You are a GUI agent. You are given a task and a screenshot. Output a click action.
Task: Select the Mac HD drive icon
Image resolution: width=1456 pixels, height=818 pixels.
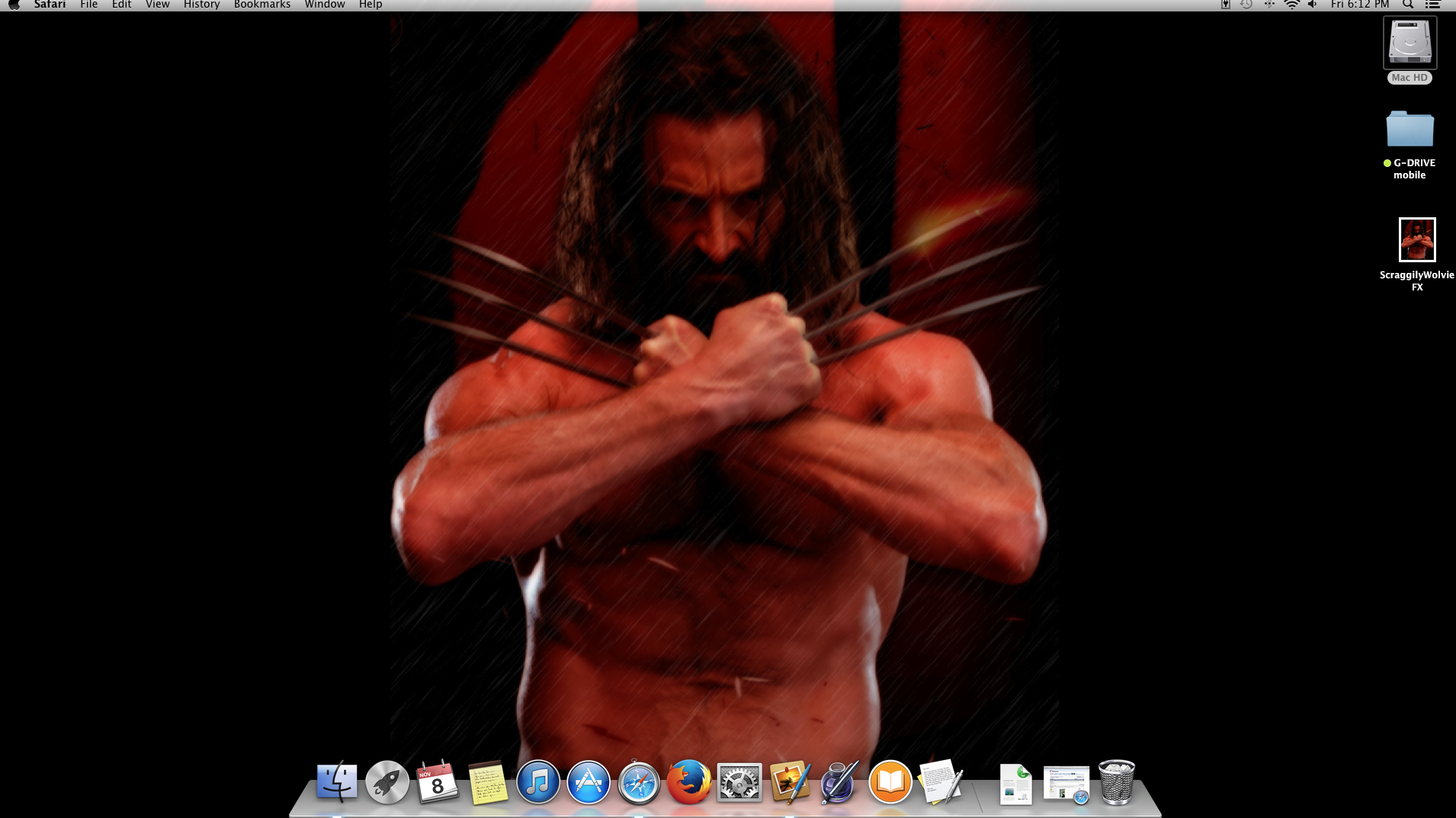(x=1409, y=43)
